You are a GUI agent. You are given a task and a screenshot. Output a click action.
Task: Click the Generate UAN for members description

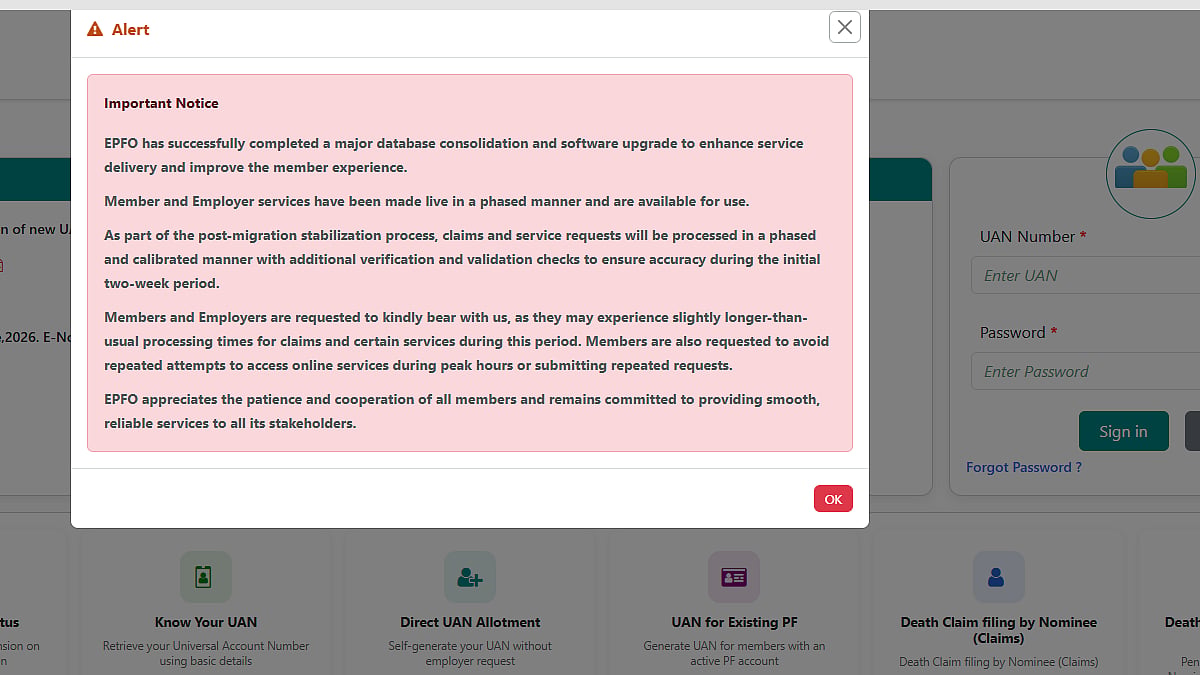pyautogui.click(x=734, y=653)
